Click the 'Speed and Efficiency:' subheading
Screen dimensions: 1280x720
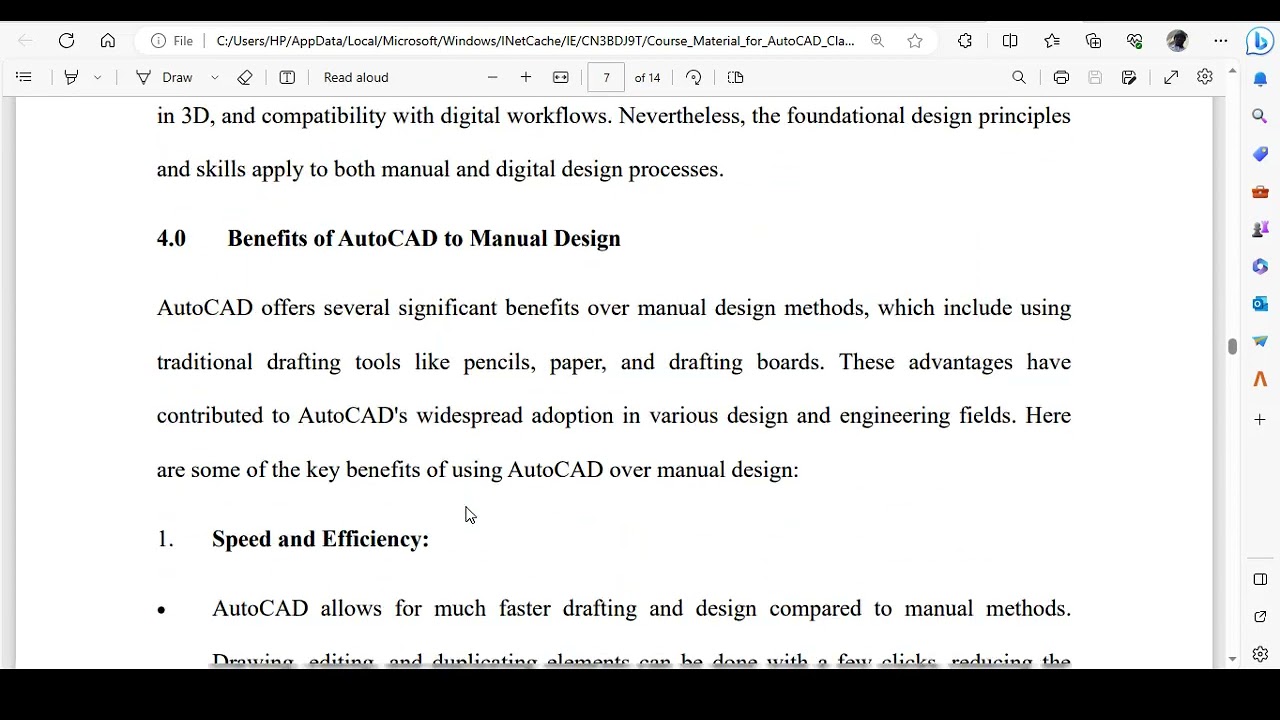[x=320, y=539]
